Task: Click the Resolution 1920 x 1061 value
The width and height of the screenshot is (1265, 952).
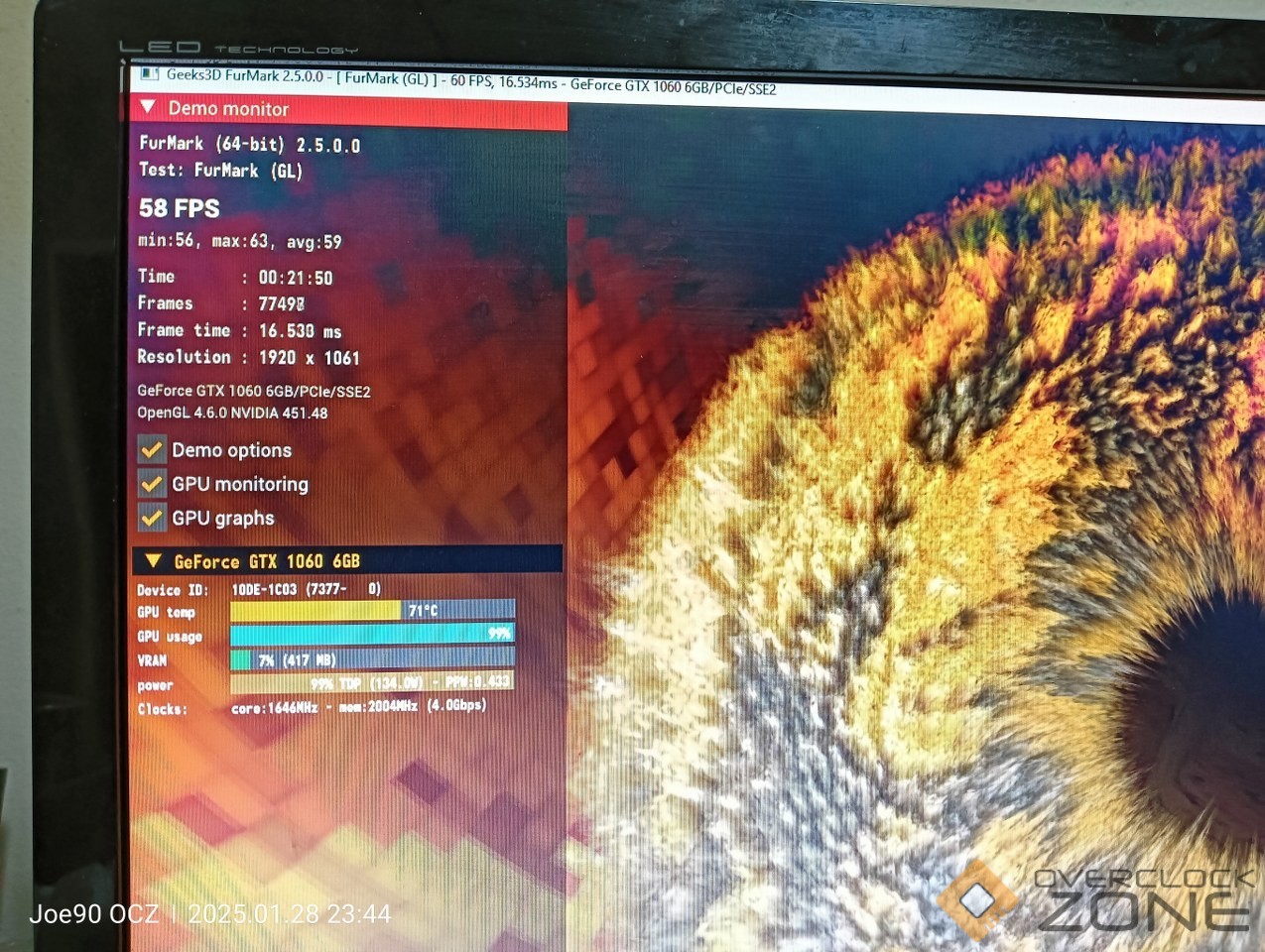Action: click(x=309, y=357)
